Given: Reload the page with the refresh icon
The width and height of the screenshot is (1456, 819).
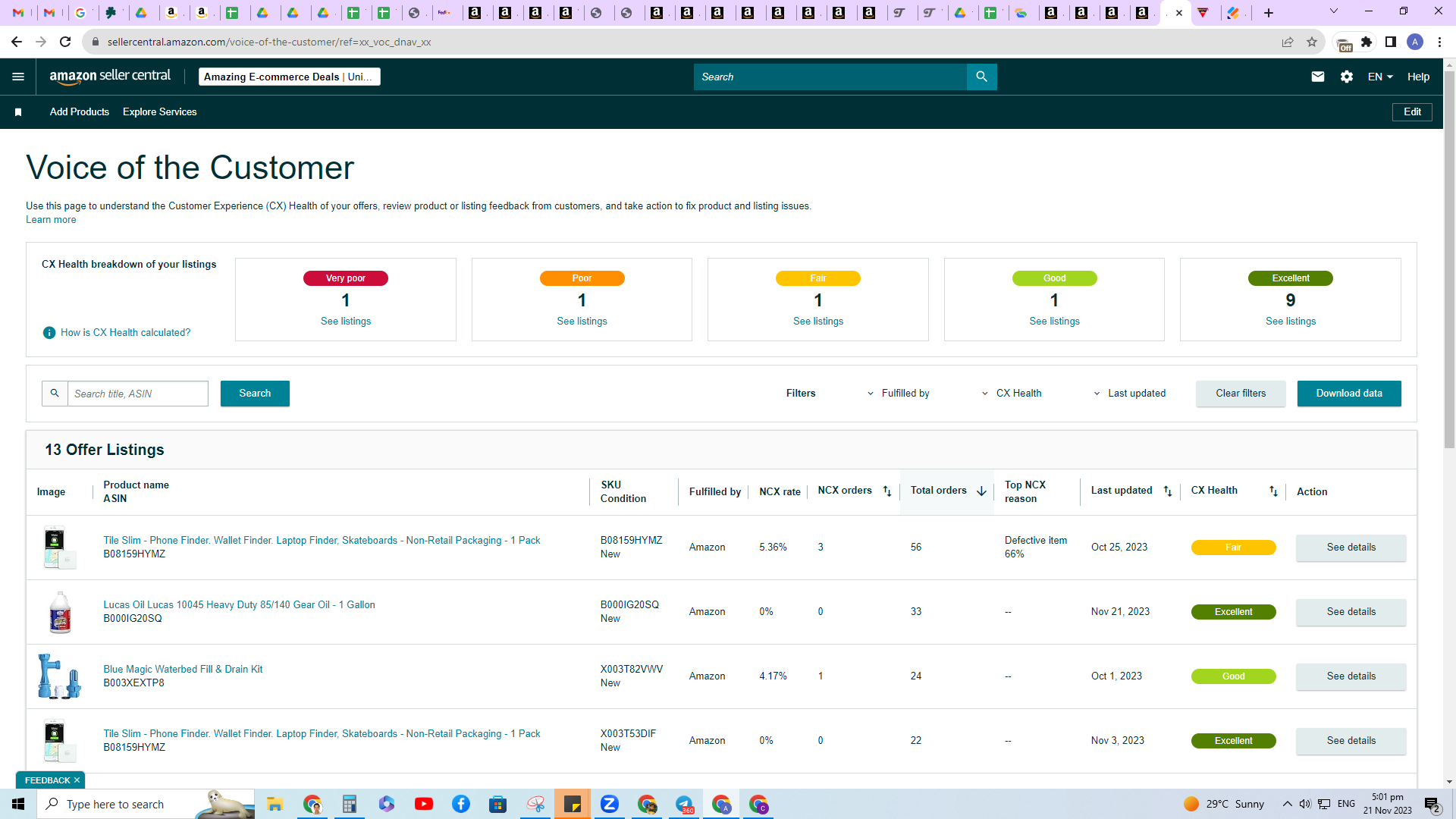Looking at the screenshot, I should [65, 42].
